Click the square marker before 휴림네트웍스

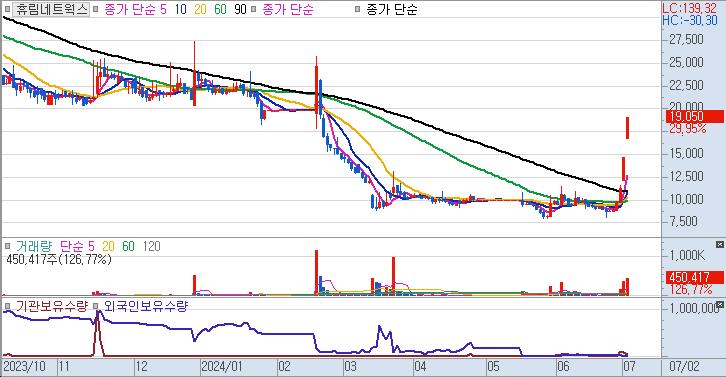click(x=7, y=9)
